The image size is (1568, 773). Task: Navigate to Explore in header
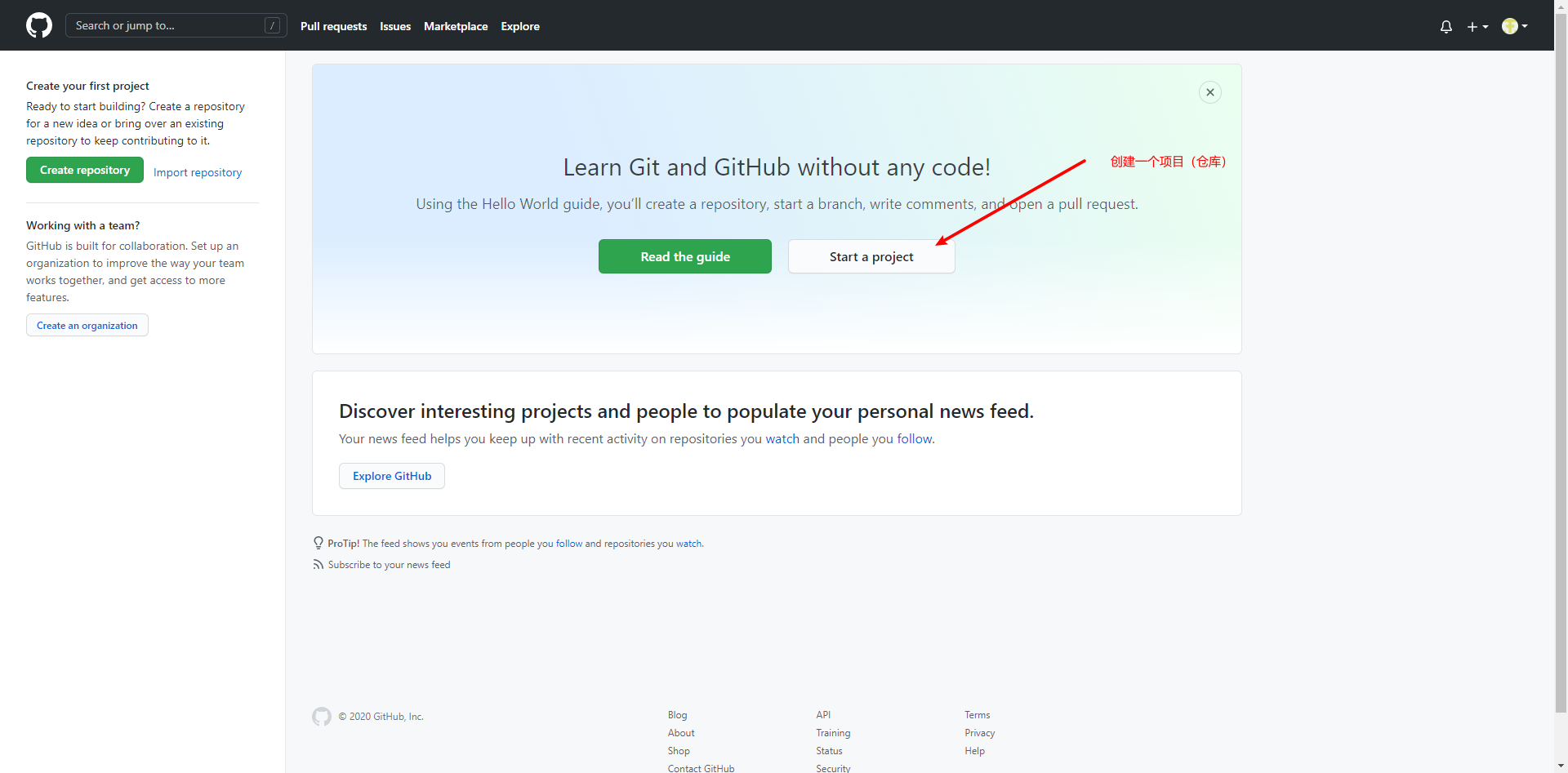(x=520, y=26)
